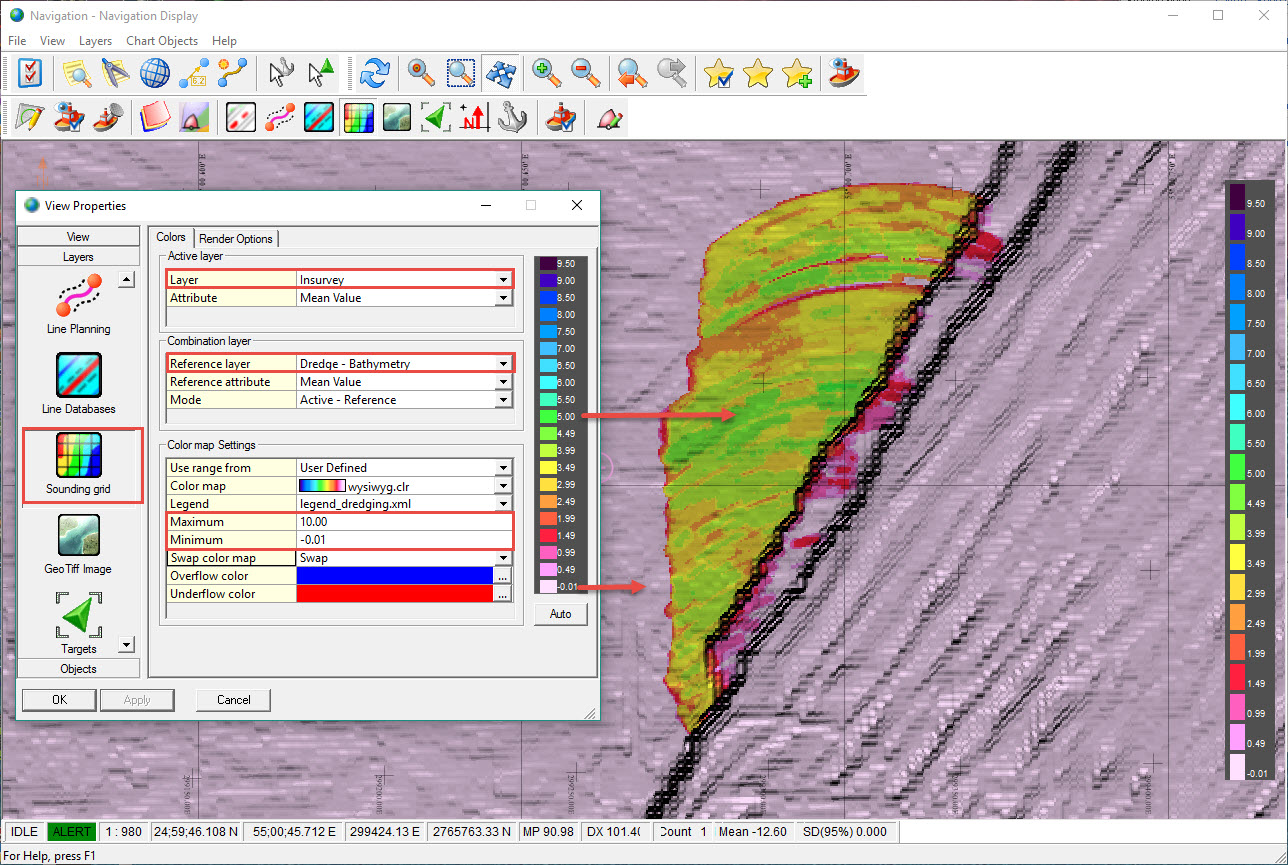Image resolution: width=1288 pixels, height=865 pixels.
Task: Select the zoom window tool
Action: 460,73
